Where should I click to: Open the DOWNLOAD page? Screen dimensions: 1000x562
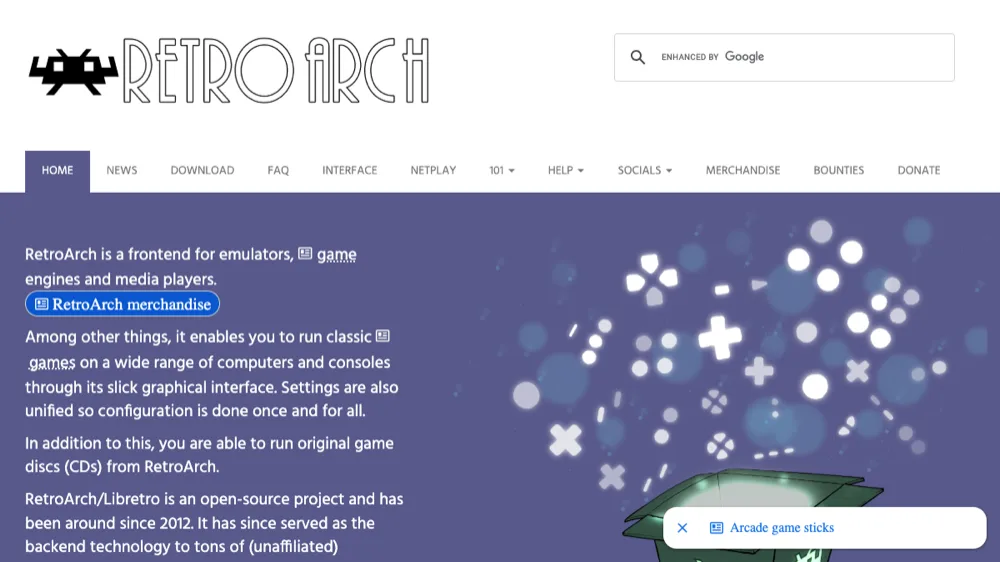(x=202, y=171)
